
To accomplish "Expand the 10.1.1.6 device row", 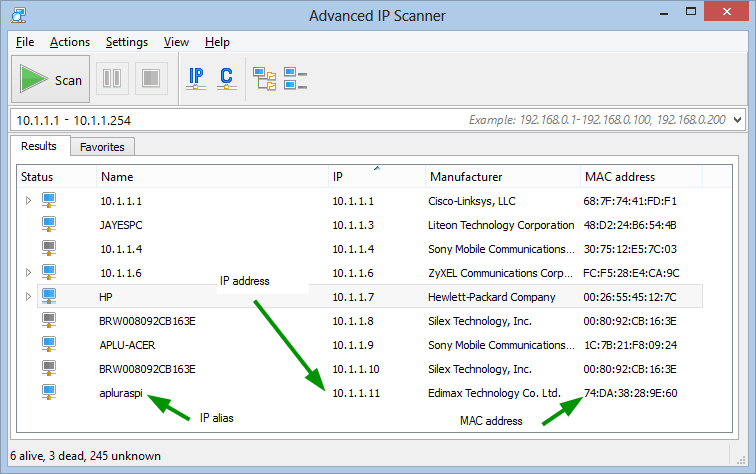I will pos(28,272).
